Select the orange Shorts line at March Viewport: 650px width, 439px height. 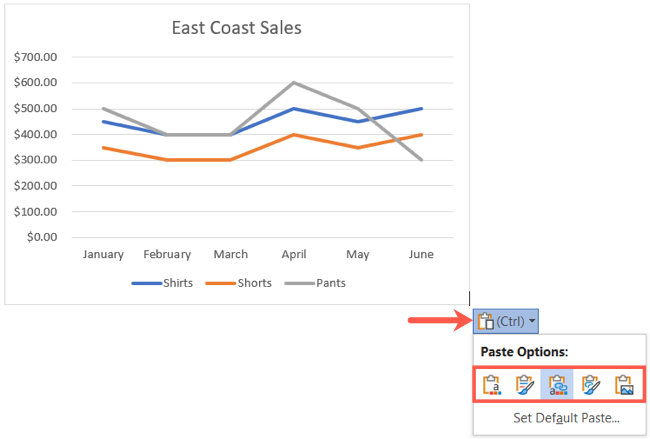coord(230,160)
